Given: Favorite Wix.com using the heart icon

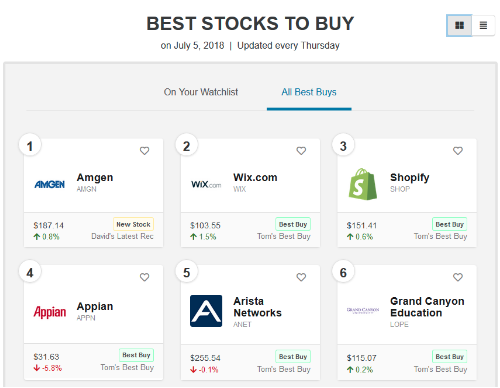Looking at the screenshot, I should pyautogui.click(x=301, y=151).
